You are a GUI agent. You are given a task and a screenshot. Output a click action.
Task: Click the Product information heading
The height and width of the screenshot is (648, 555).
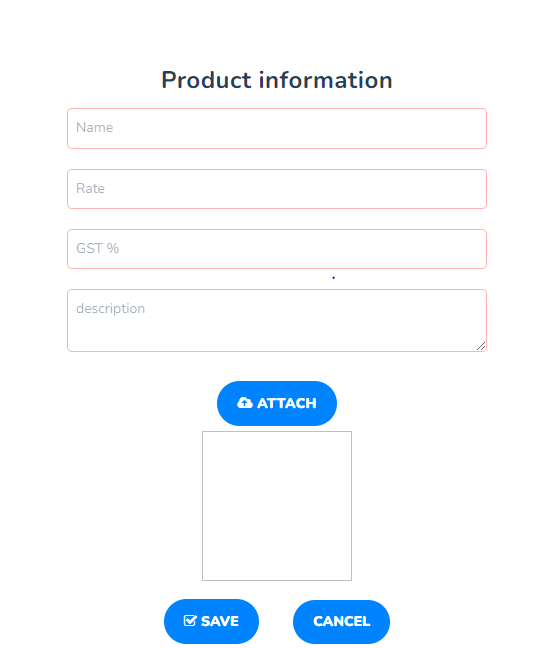[x=277, y=80]
